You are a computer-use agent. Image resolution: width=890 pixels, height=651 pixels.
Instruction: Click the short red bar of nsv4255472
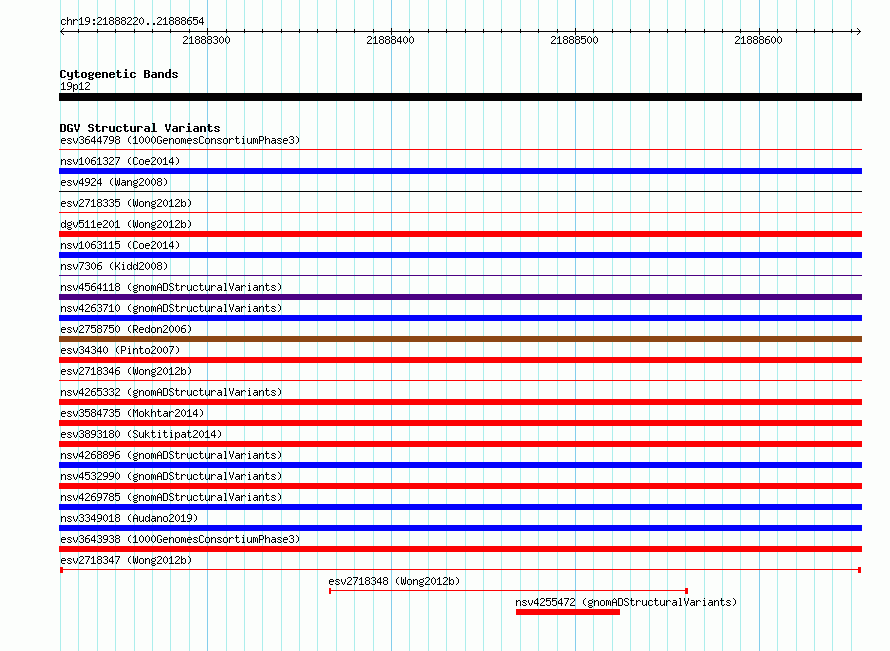pos(568,612)
